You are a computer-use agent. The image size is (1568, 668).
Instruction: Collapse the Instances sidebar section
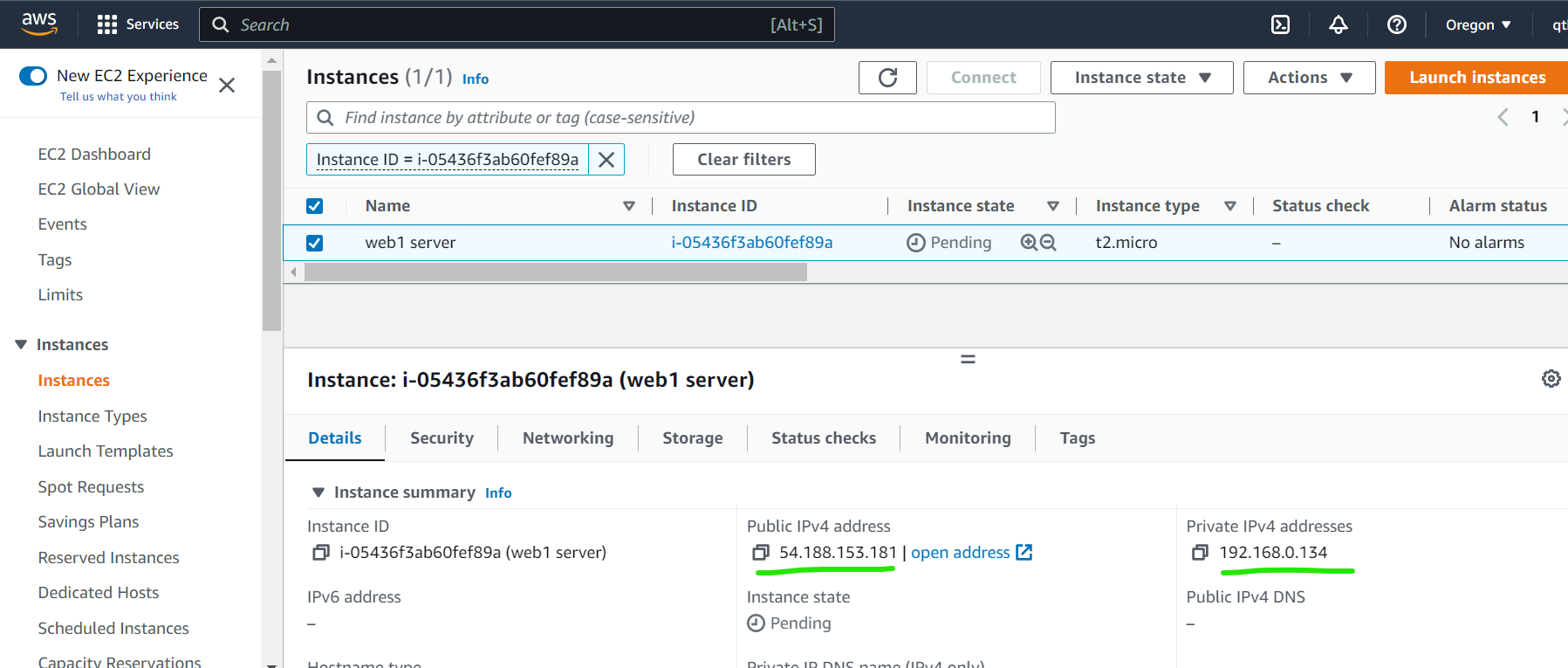21,345
